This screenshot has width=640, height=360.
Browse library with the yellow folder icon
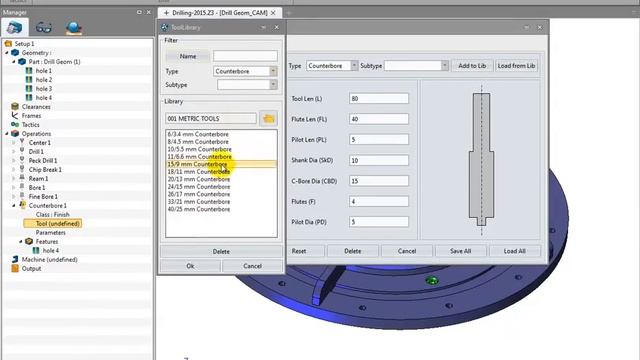[268, 119]
